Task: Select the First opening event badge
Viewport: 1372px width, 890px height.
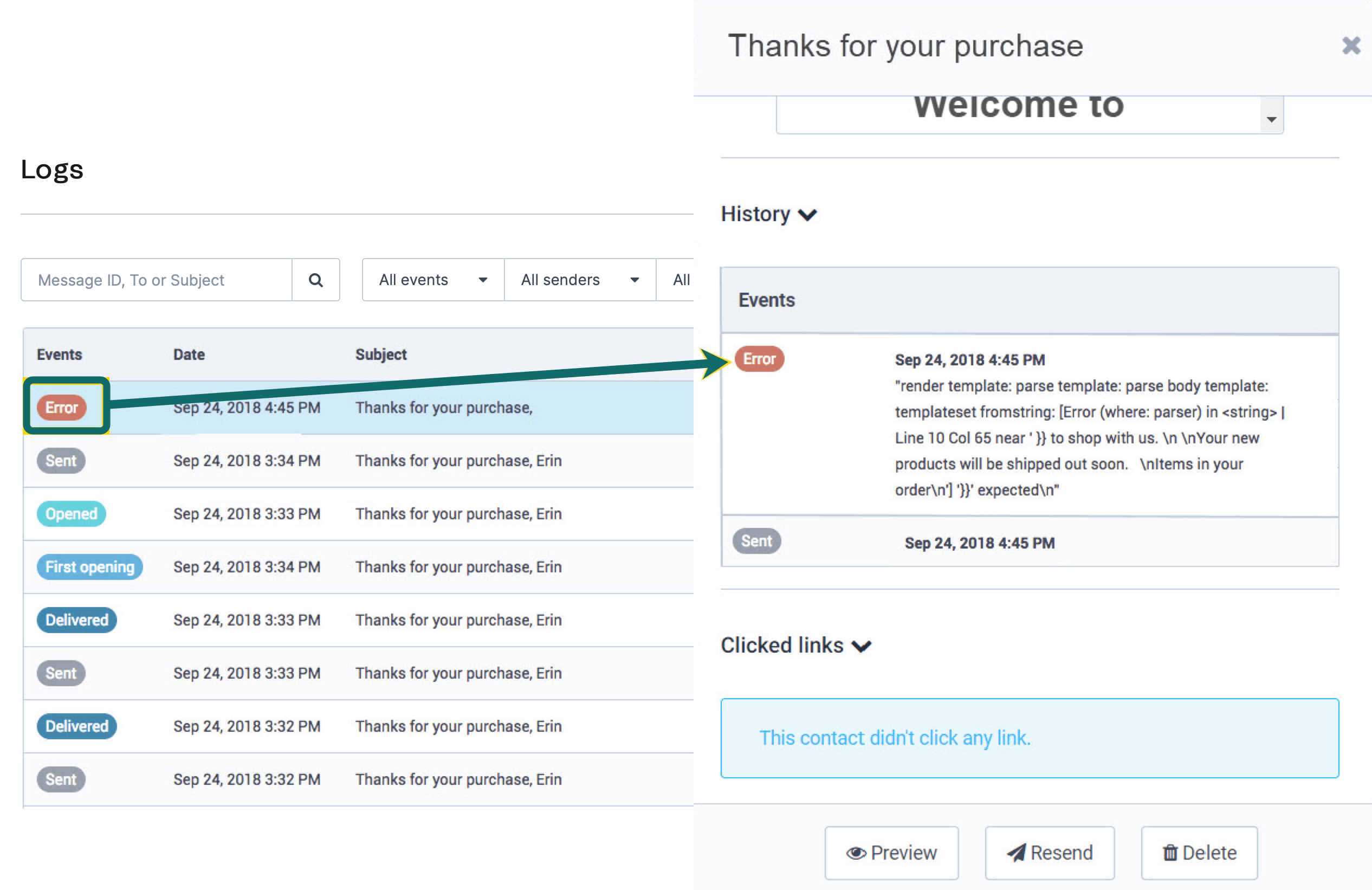Action: click(x=90, y=566)
